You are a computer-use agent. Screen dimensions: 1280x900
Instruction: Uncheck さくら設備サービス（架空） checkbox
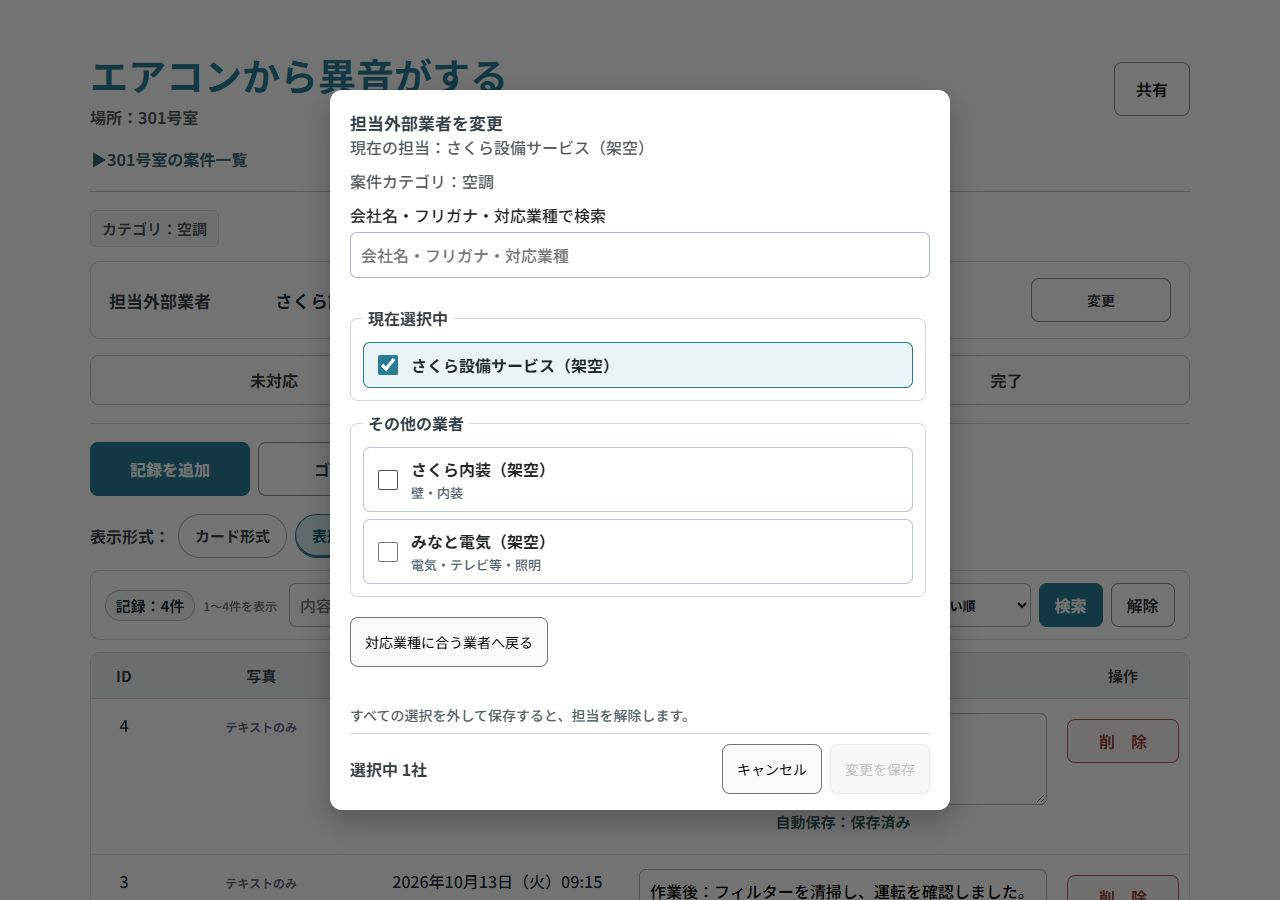pyautogui.click(x=388, y=365)
